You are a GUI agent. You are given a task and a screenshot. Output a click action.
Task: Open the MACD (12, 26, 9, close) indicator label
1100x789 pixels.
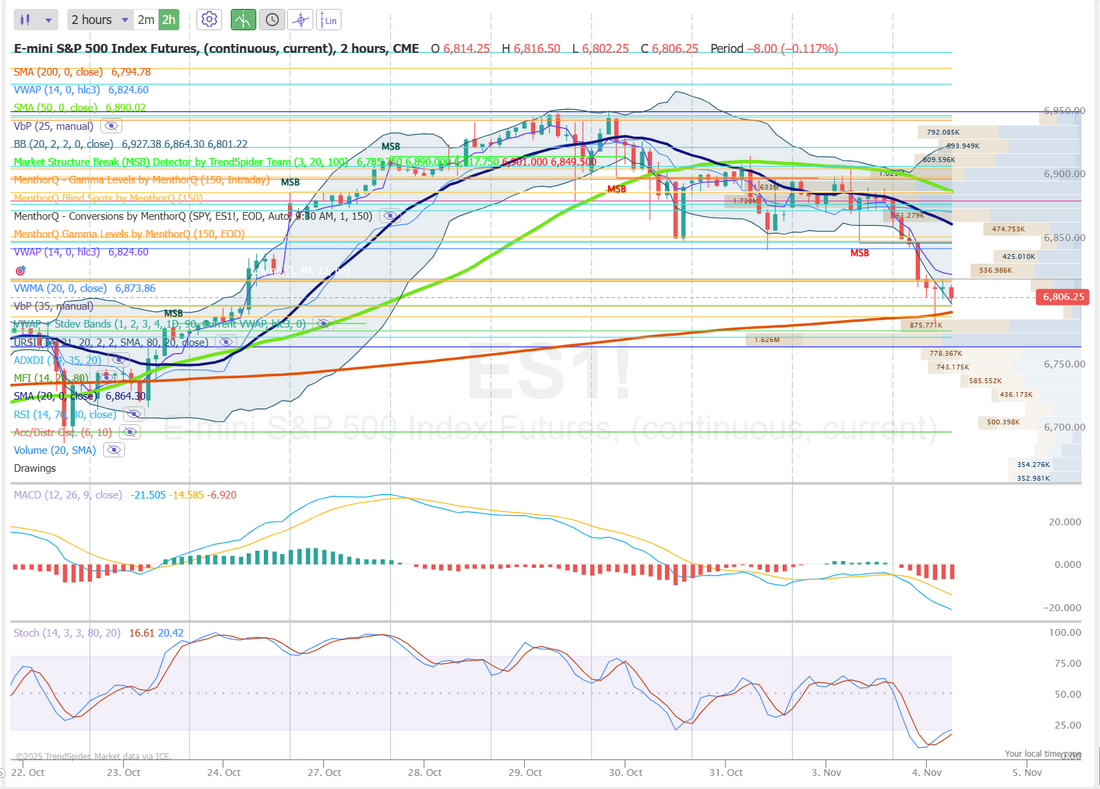point(68,495)
